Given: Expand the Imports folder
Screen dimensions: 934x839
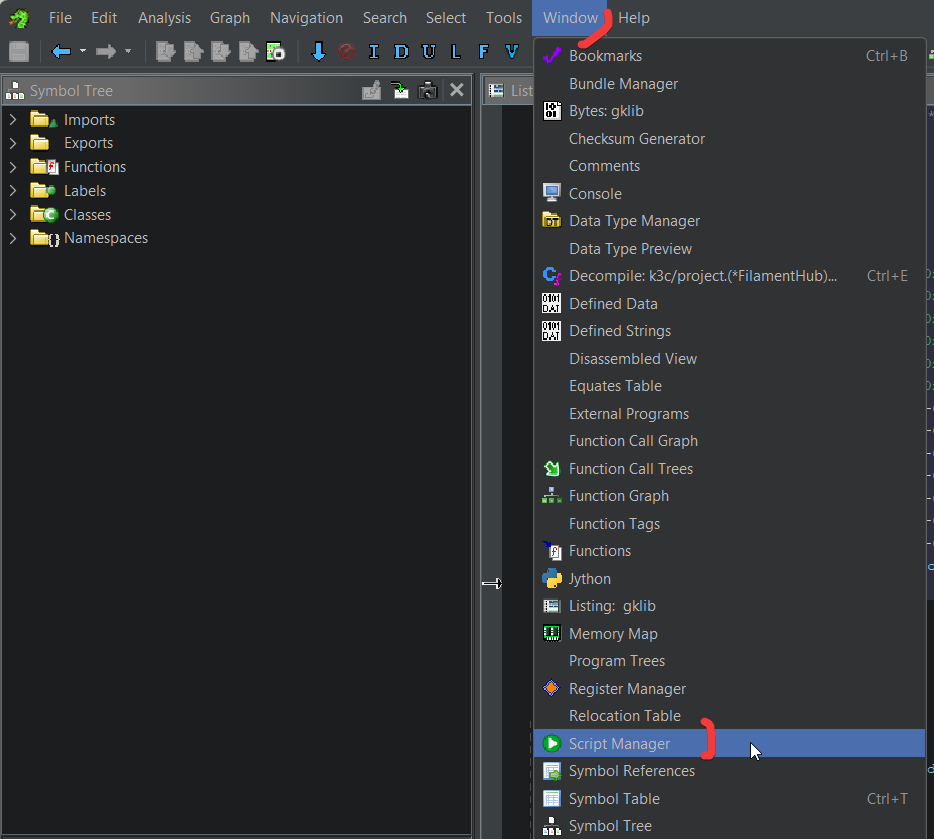Looking at the screenshot, I should tap(13, 120).
